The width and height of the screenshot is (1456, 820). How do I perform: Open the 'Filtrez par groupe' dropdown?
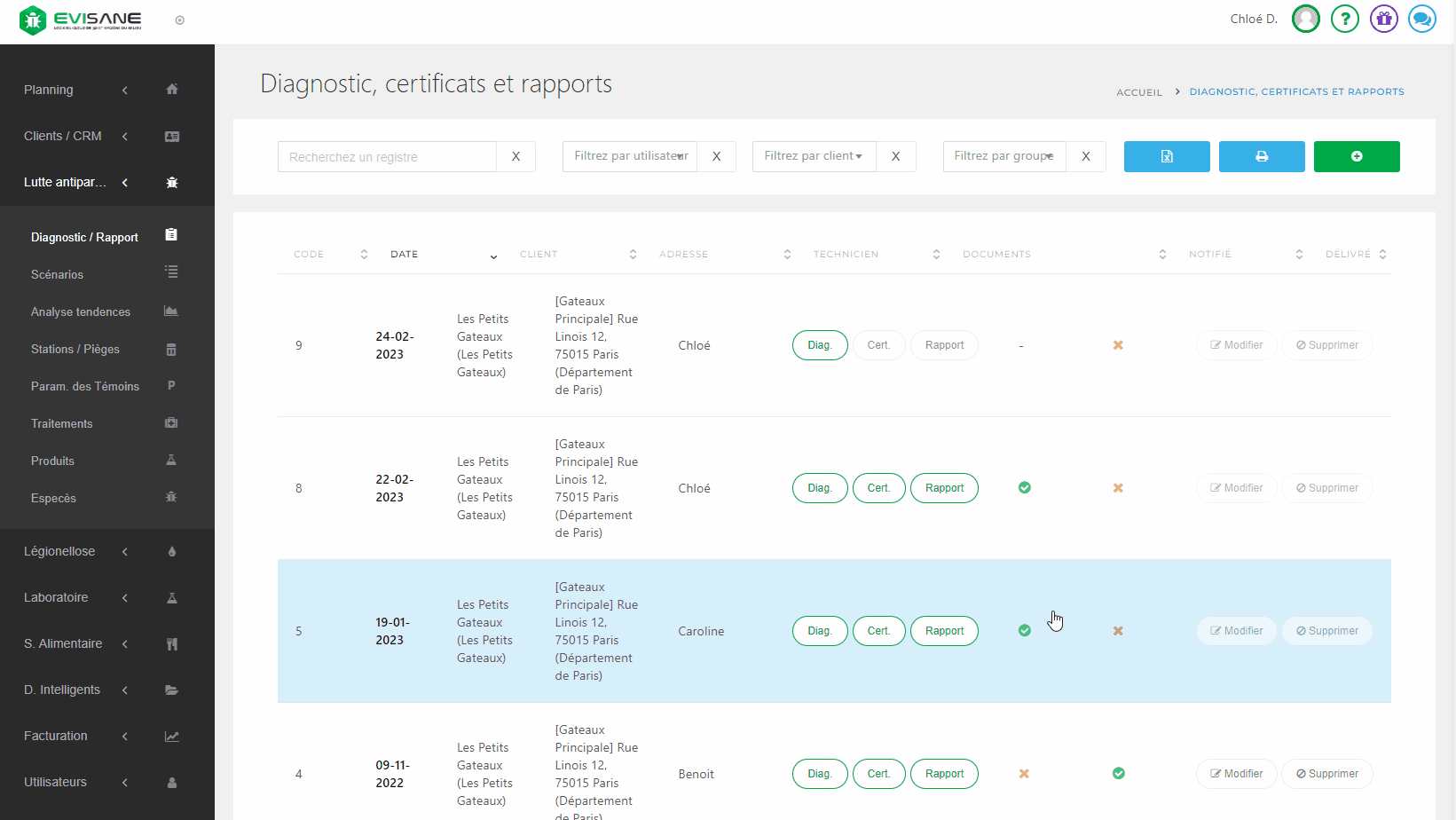[x=1003, y=156]
